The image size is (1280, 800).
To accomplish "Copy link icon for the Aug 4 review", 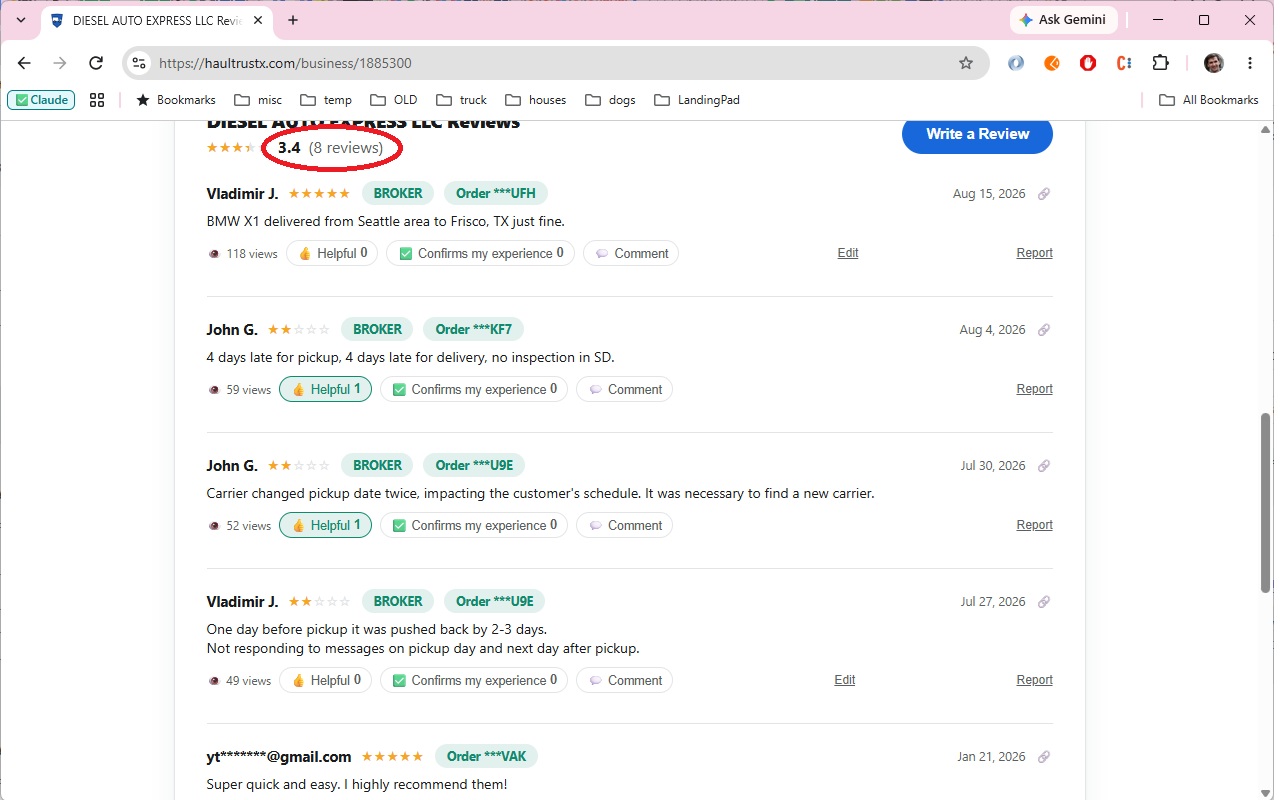I will pos(1044,330).
